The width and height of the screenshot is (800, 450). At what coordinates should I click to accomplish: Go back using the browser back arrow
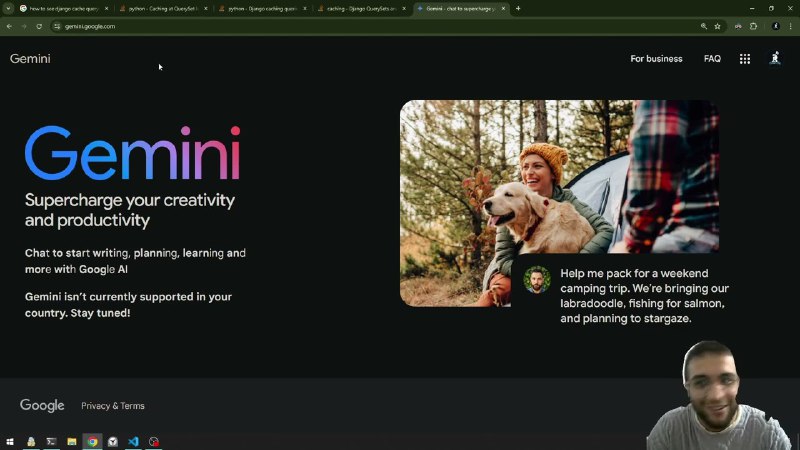click(9, 26)
